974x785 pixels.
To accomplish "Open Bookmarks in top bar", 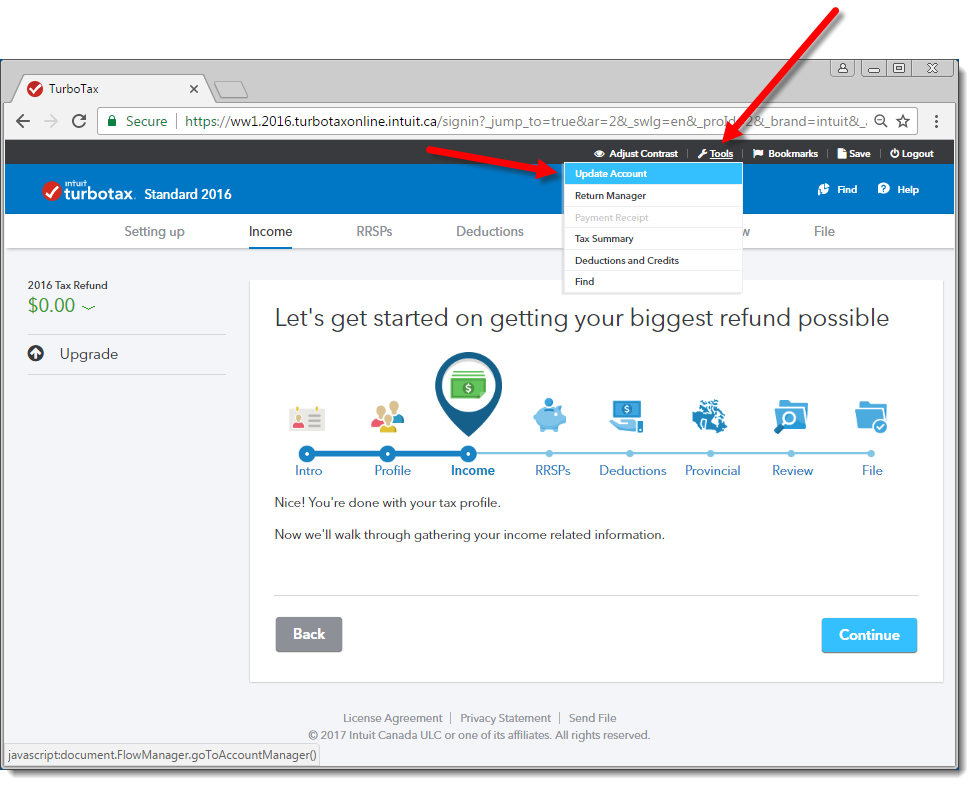I will pos(785,153).
